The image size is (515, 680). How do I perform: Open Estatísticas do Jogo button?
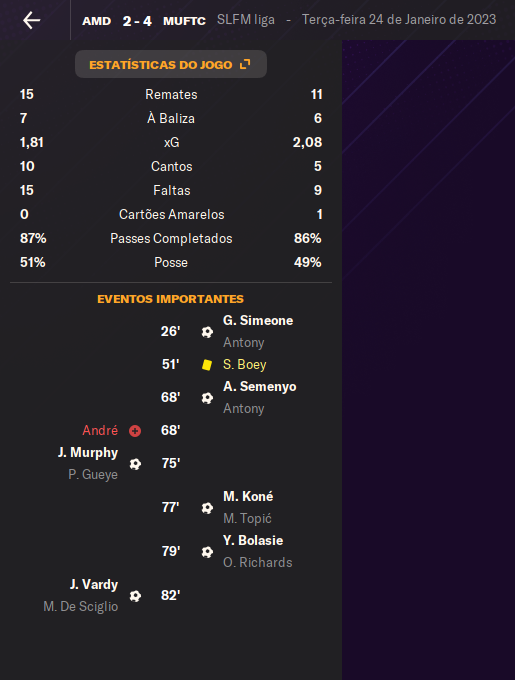pyautogui.click(x=171, y=64)
